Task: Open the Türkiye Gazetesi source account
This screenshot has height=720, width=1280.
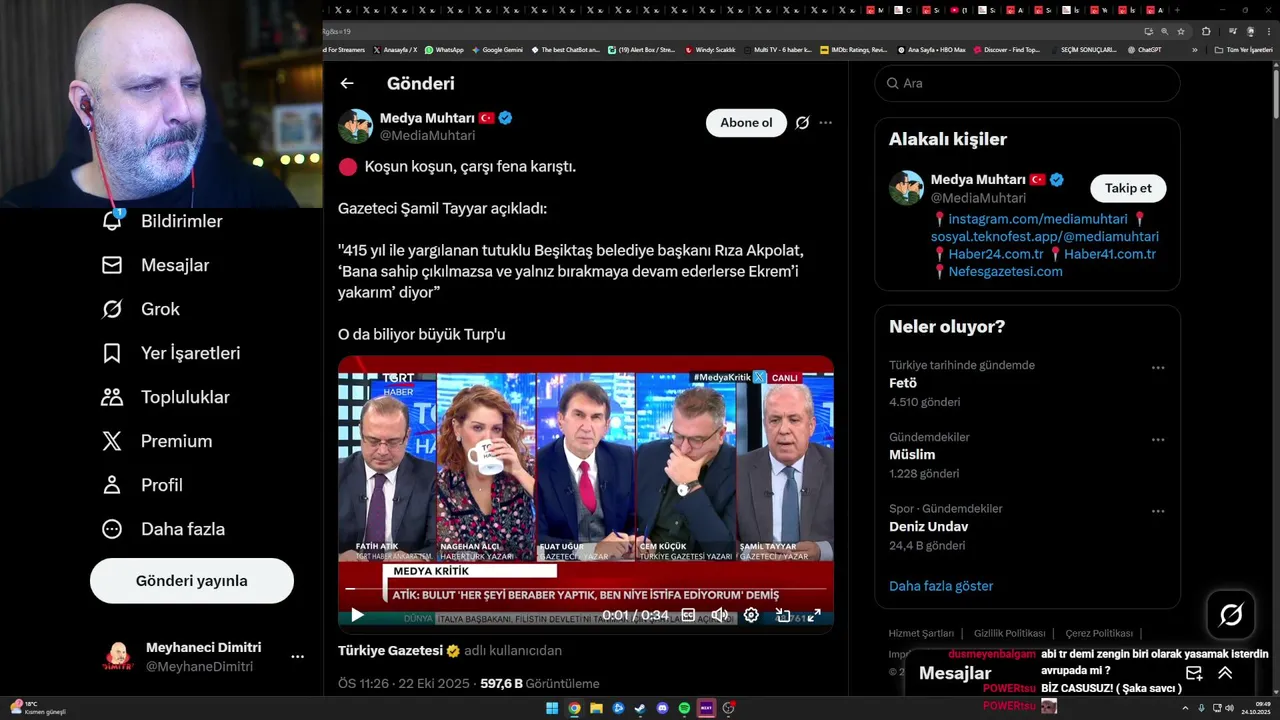Action: (390, 651)
